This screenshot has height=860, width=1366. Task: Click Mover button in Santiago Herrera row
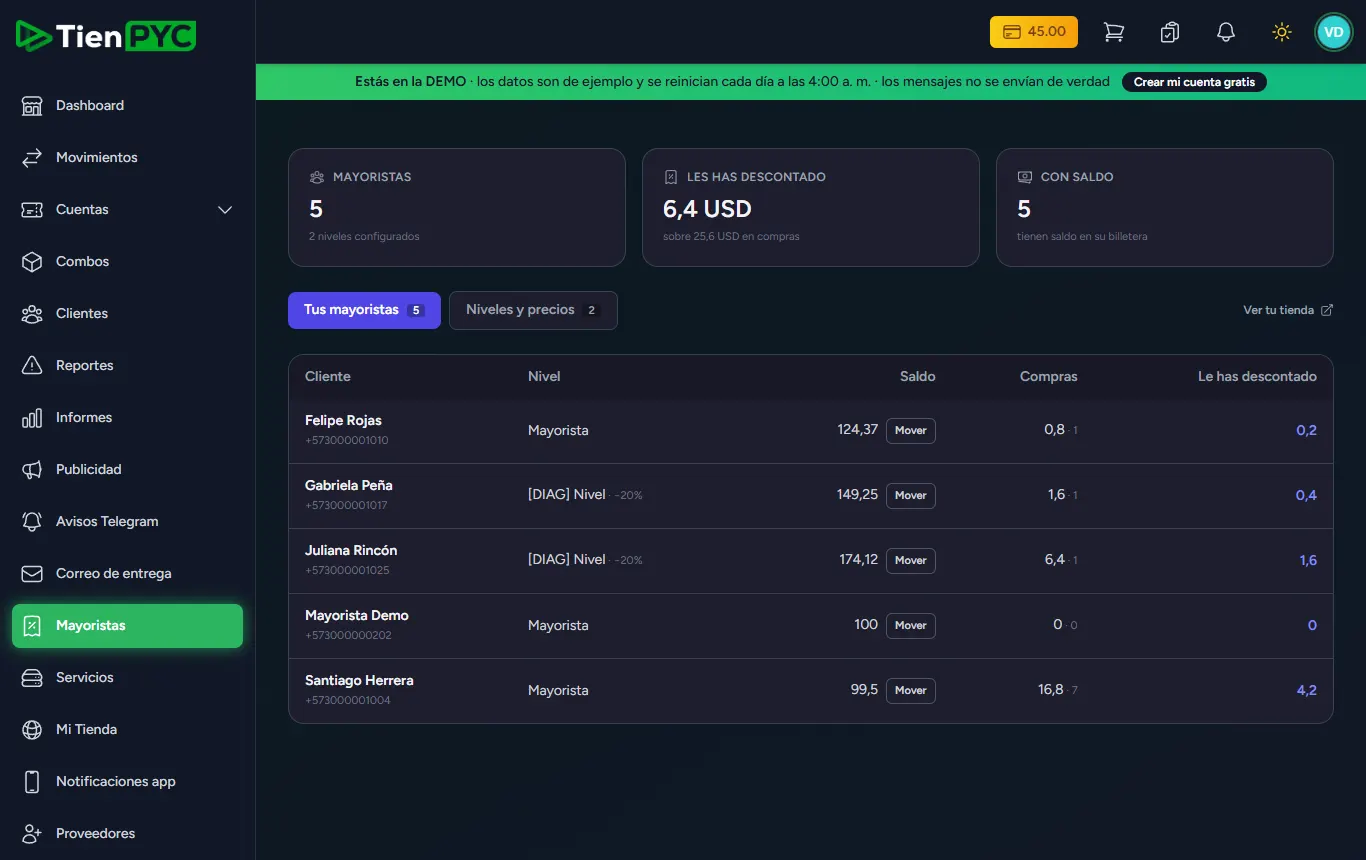pyautogui.click(x=911, y=690)
